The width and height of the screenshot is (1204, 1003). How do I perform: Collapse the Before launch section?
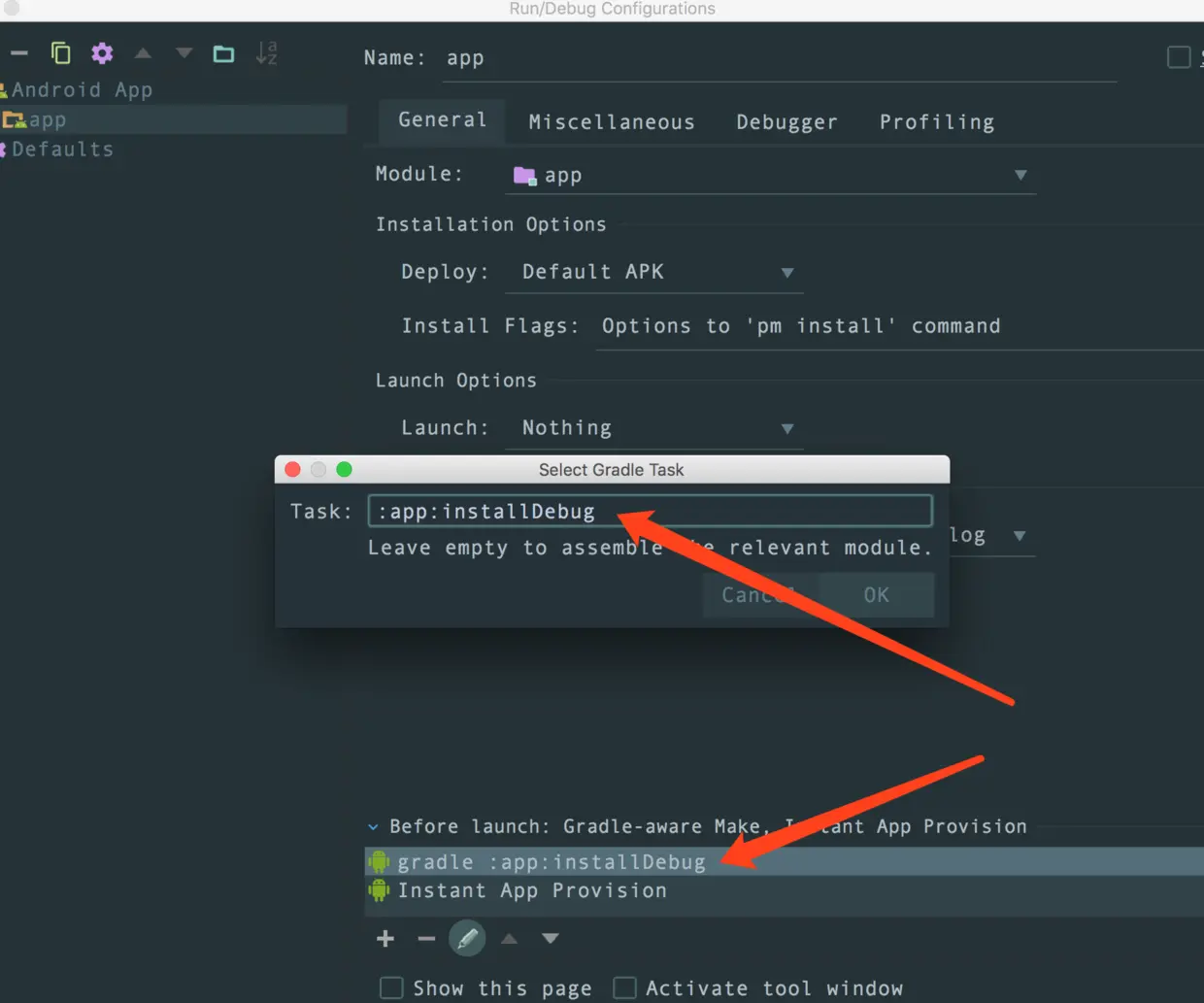pos(373,827)
